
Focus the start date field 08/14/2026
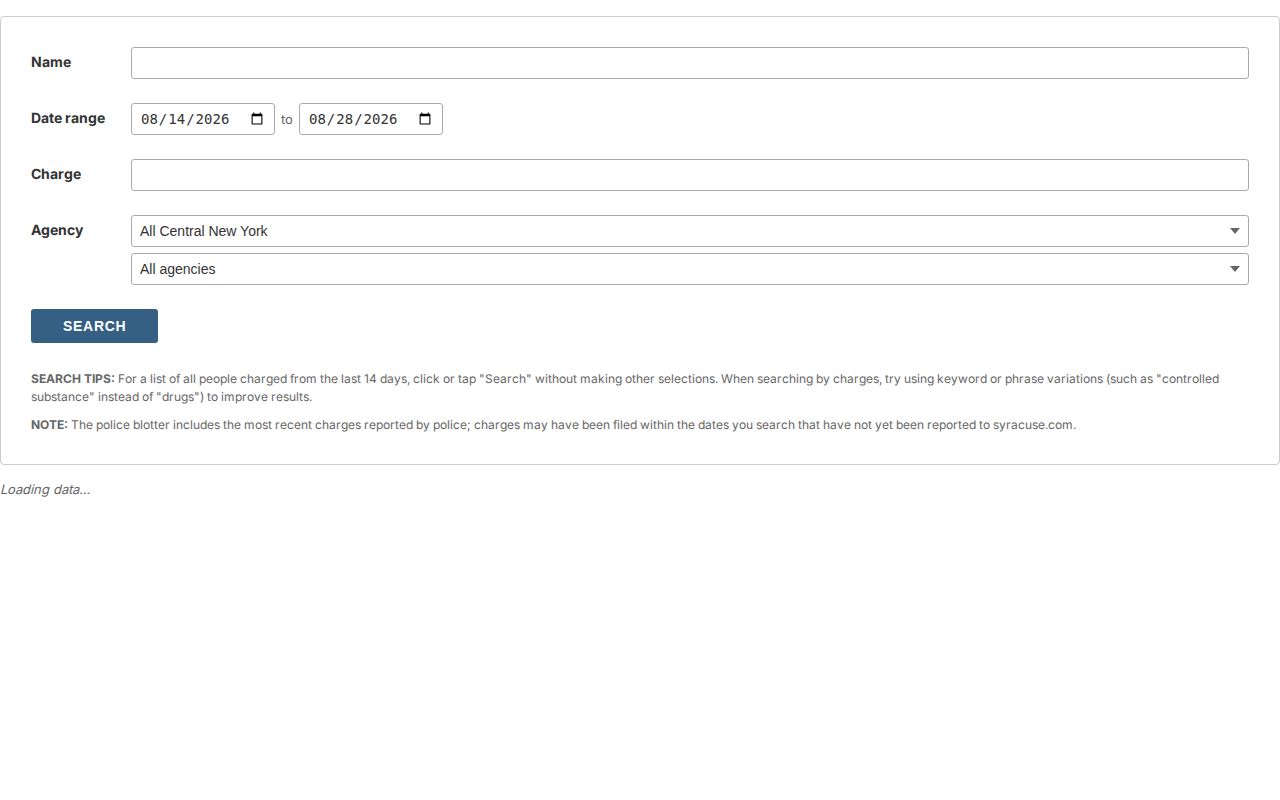pos(203,119)
